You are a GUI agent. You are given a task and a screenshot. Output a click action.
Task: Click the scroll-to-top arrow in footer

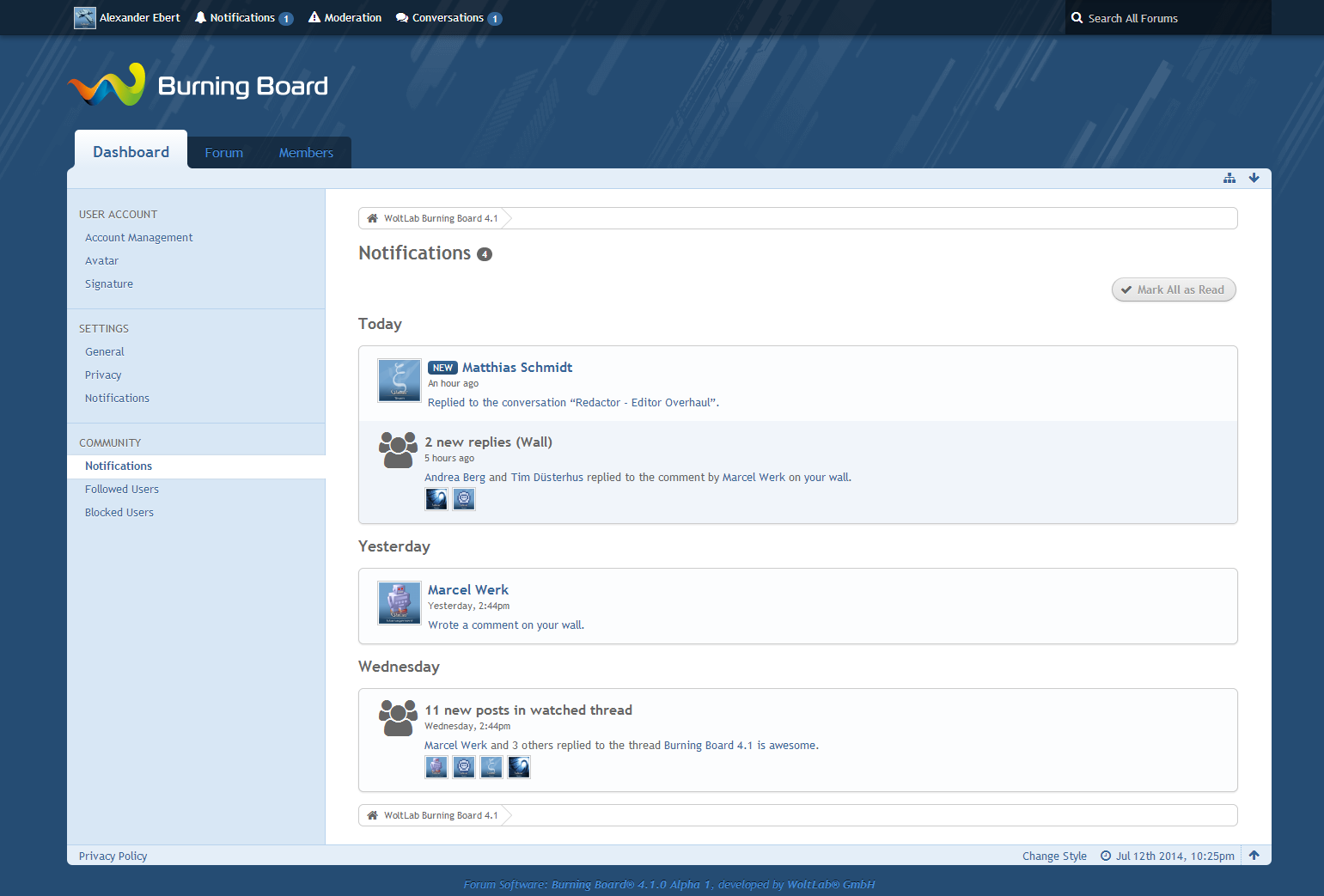pos(1254,856)
